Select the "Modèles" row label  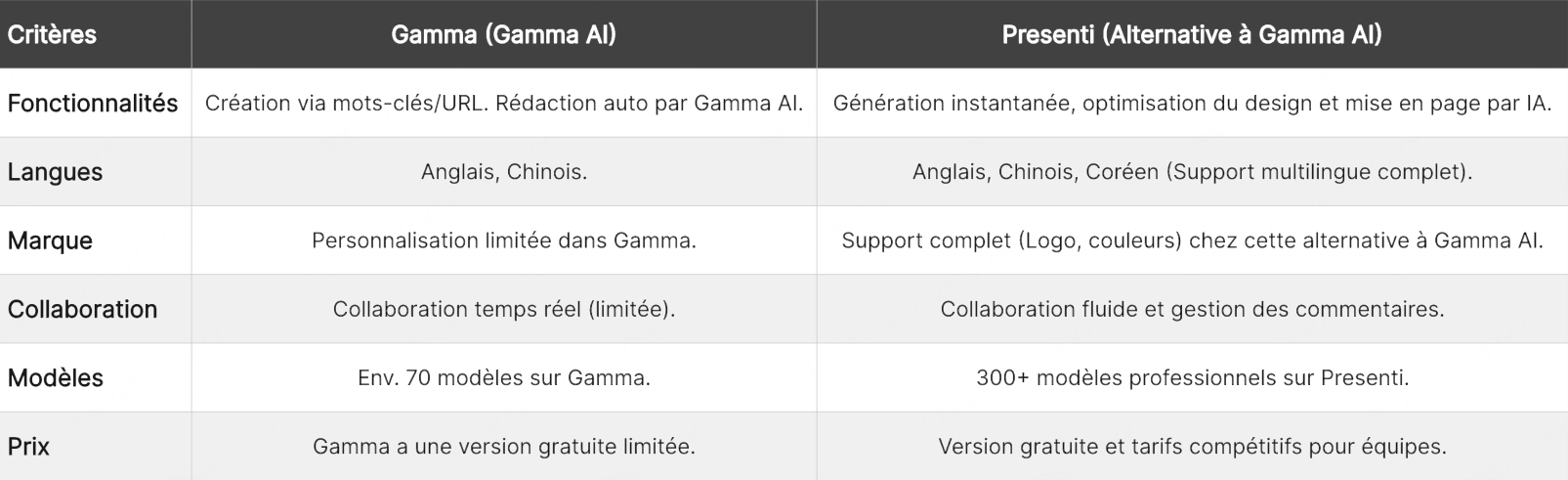tap(55, 377)
